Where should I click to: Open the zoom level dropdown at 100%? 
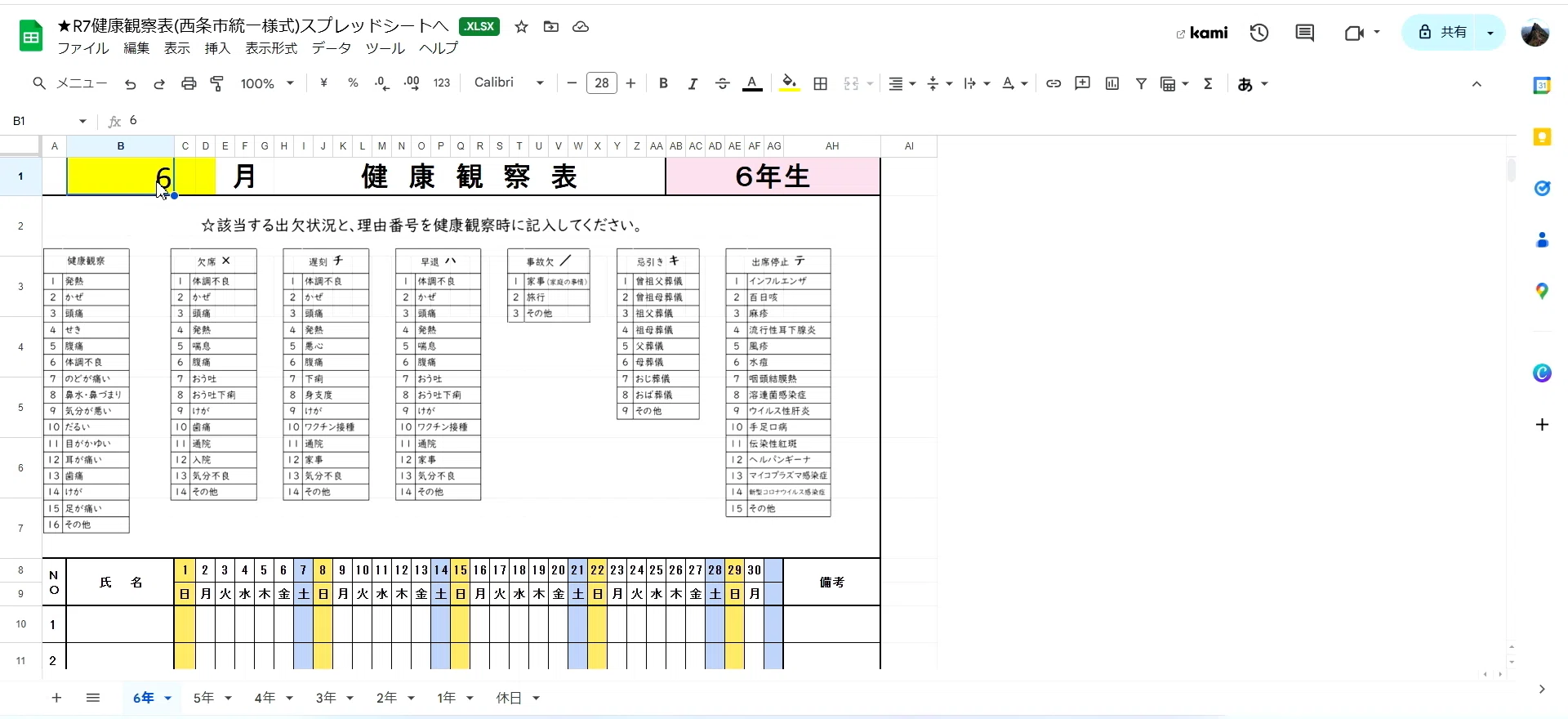[x=267, y=83]
